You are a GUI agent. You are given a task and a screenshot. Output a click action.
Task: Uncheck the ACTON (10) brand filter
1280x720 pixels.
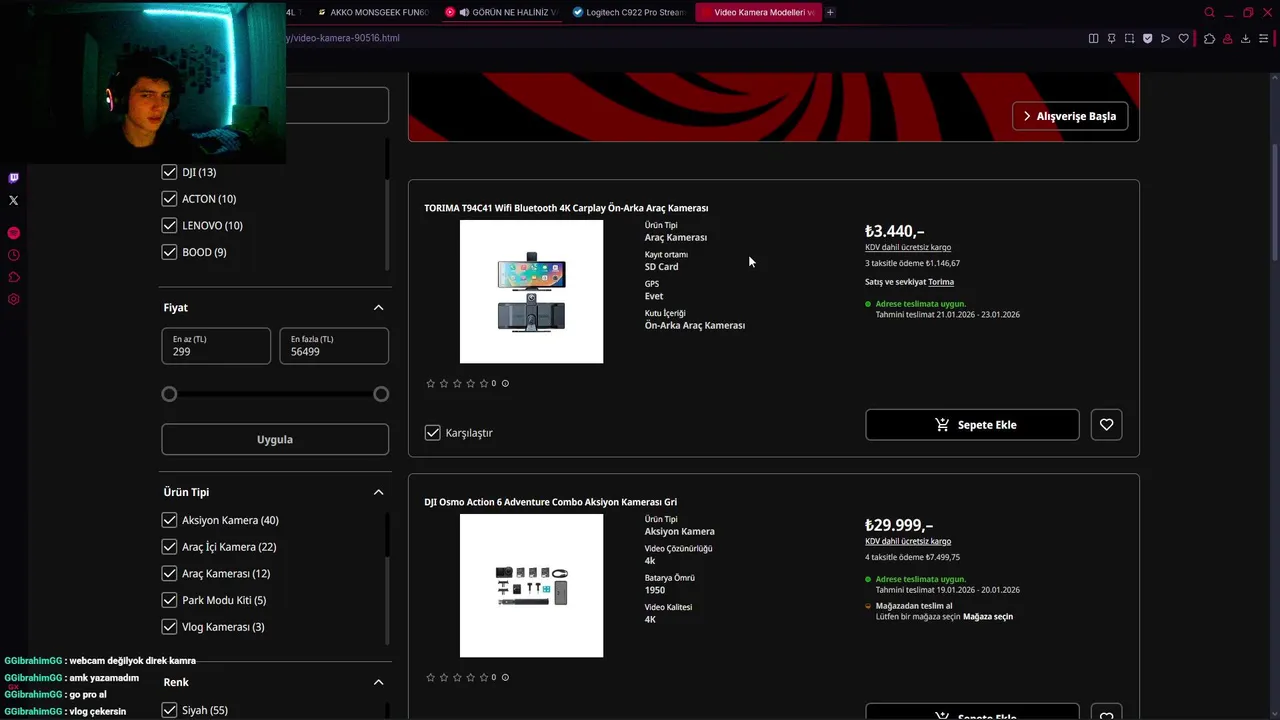(x=169, y=199)
